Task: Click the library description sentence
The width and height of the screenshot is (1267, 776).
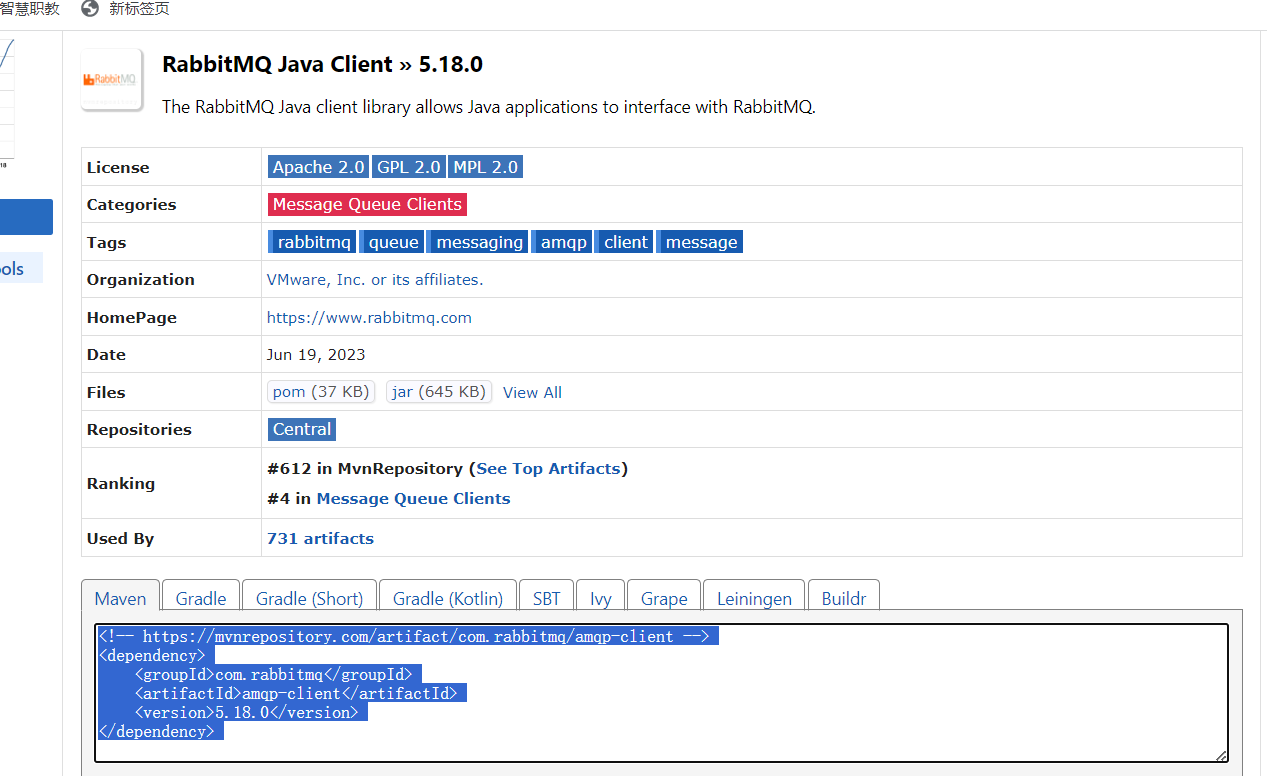Action: point(489,107)
